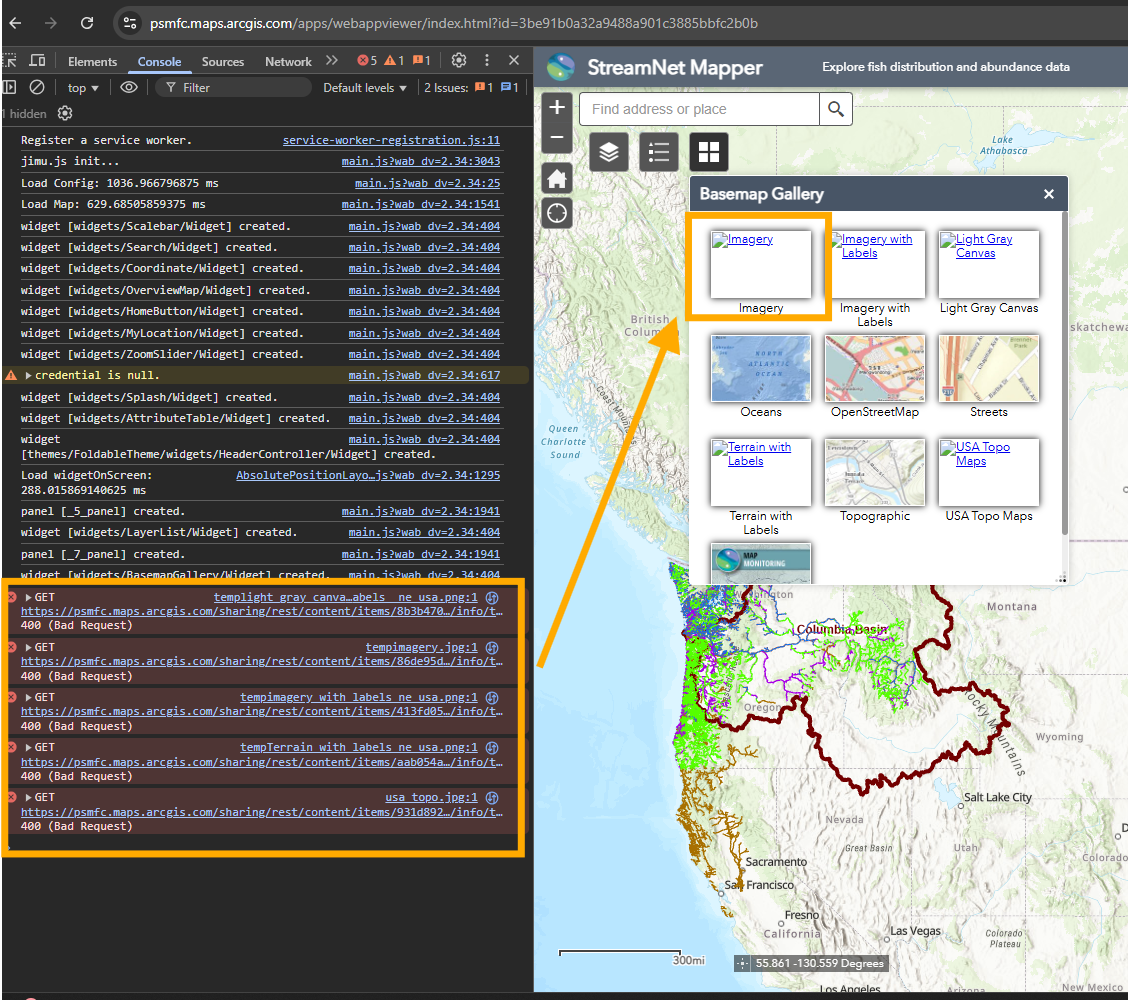Click the address bar URL
This screenshot has height=1000, width=1128.
453,23
